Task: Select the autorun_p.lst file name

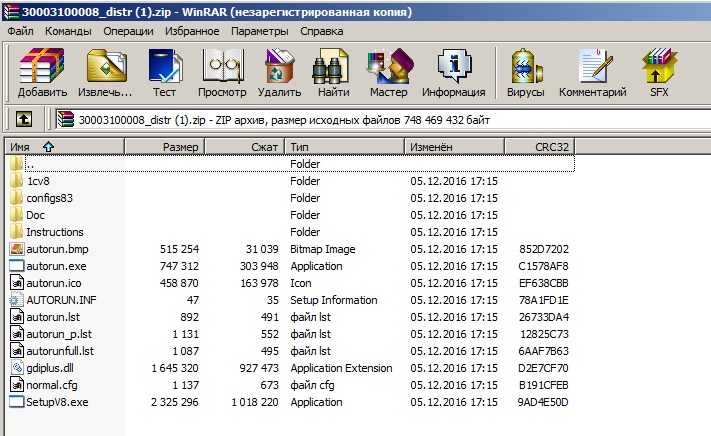Action: click(59, 334)
